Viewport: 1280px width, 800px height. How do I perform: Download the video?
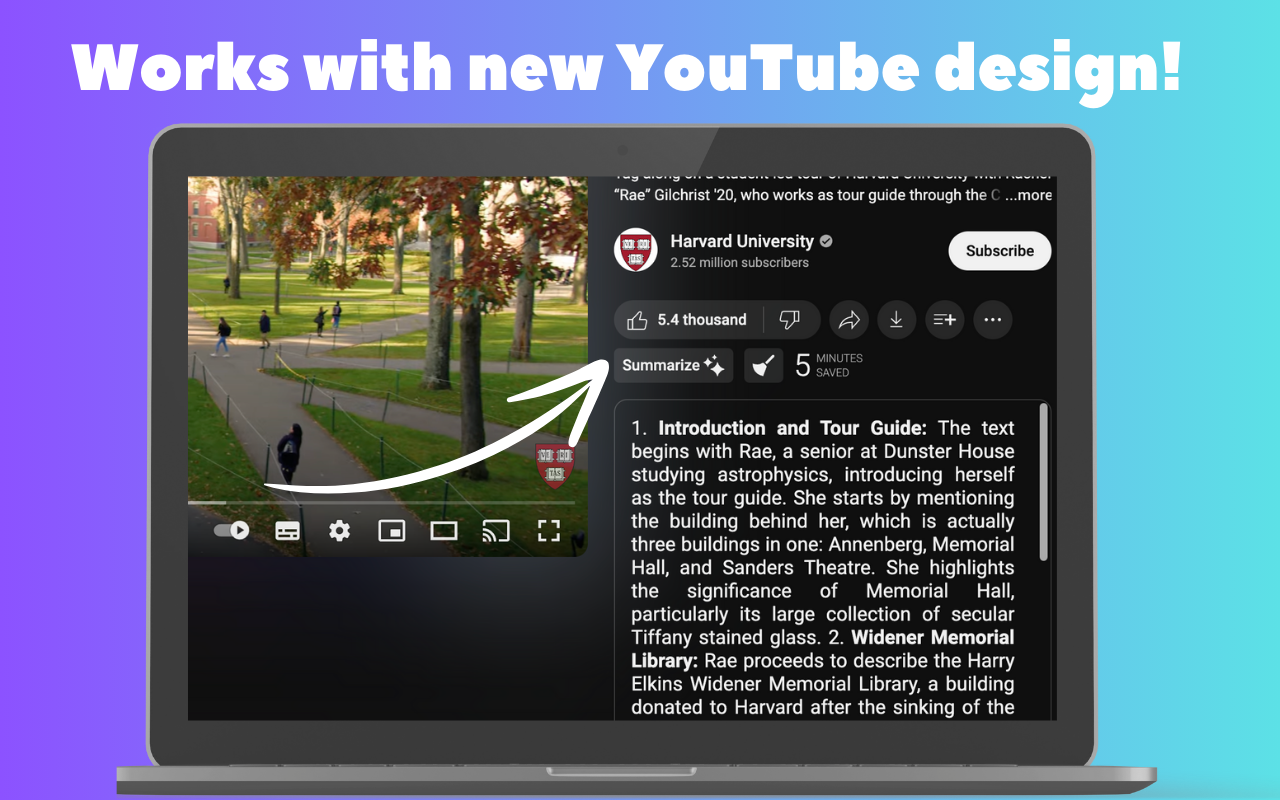click(896, 320)
